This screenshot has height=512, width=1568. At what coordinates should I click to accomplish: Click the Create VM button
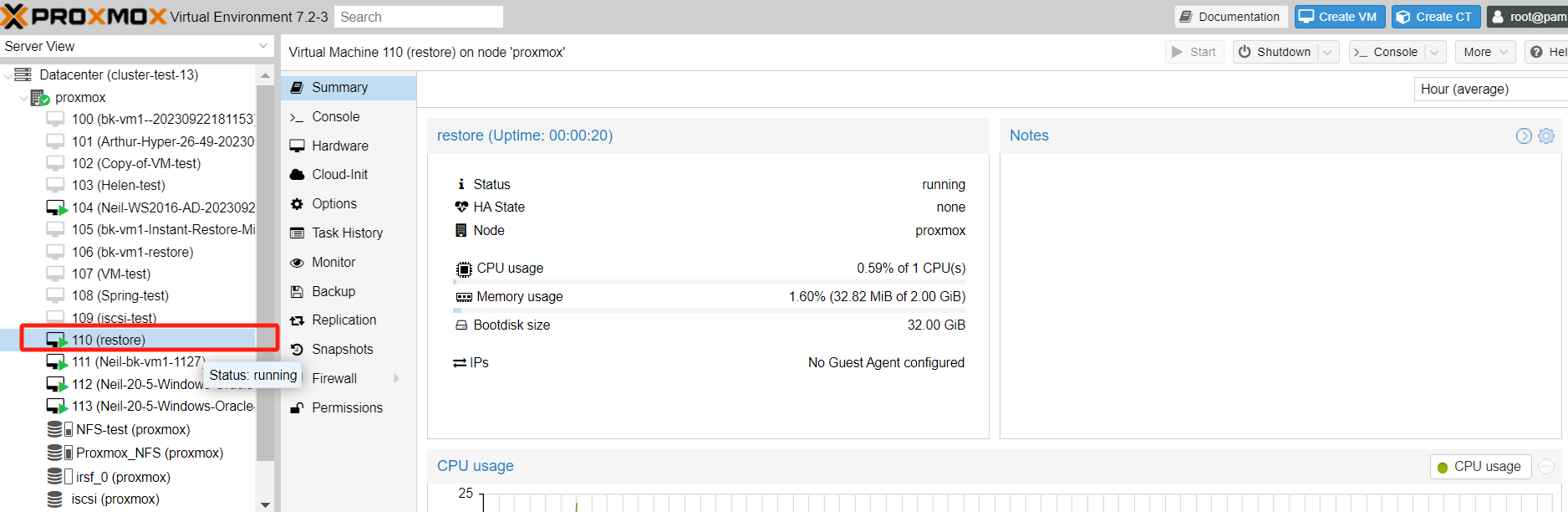1341,17
